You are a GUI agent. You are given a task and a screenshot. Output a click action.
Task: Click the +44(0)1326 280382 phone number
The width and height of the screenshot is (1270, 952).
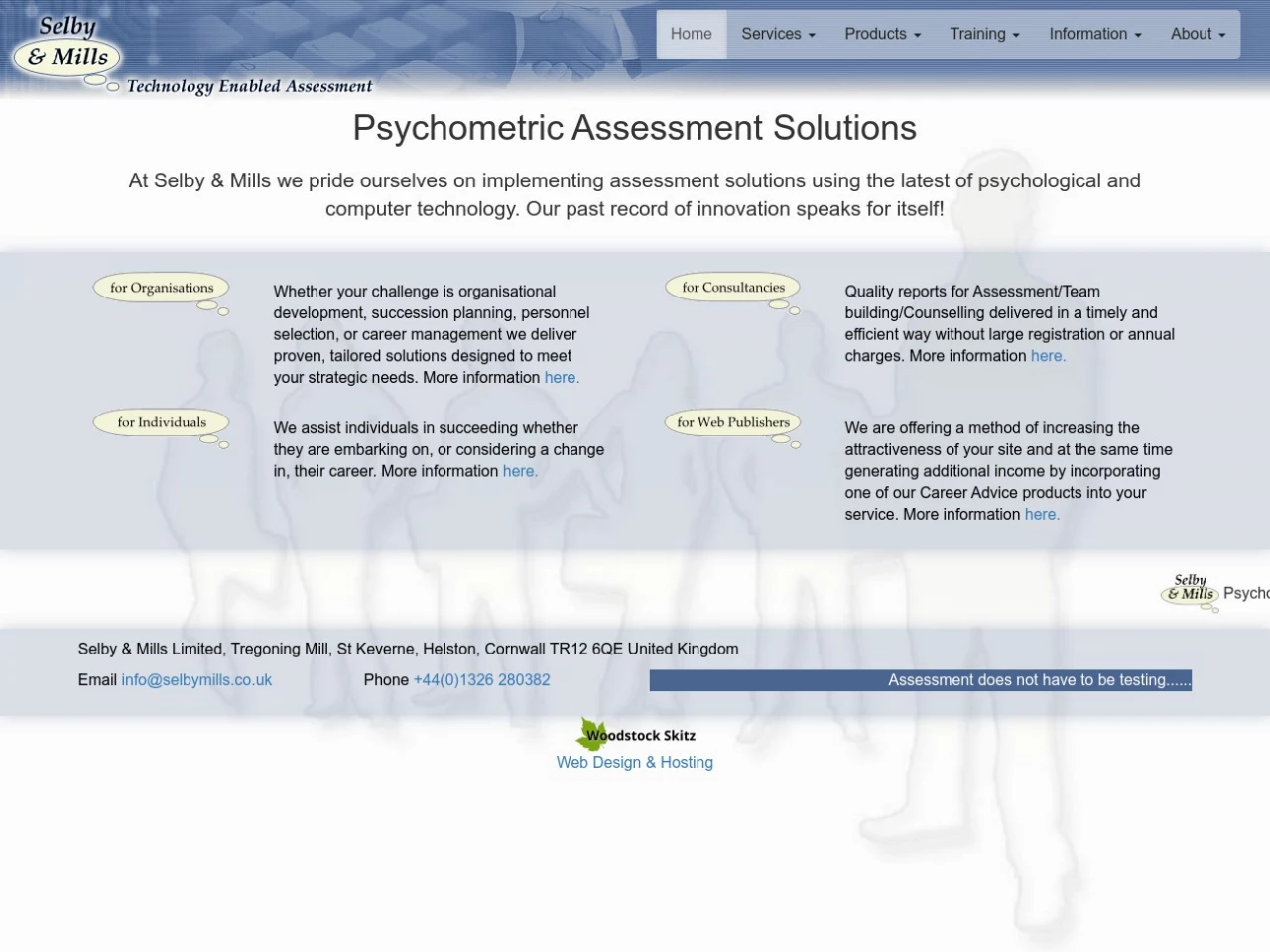click(481, 680)
